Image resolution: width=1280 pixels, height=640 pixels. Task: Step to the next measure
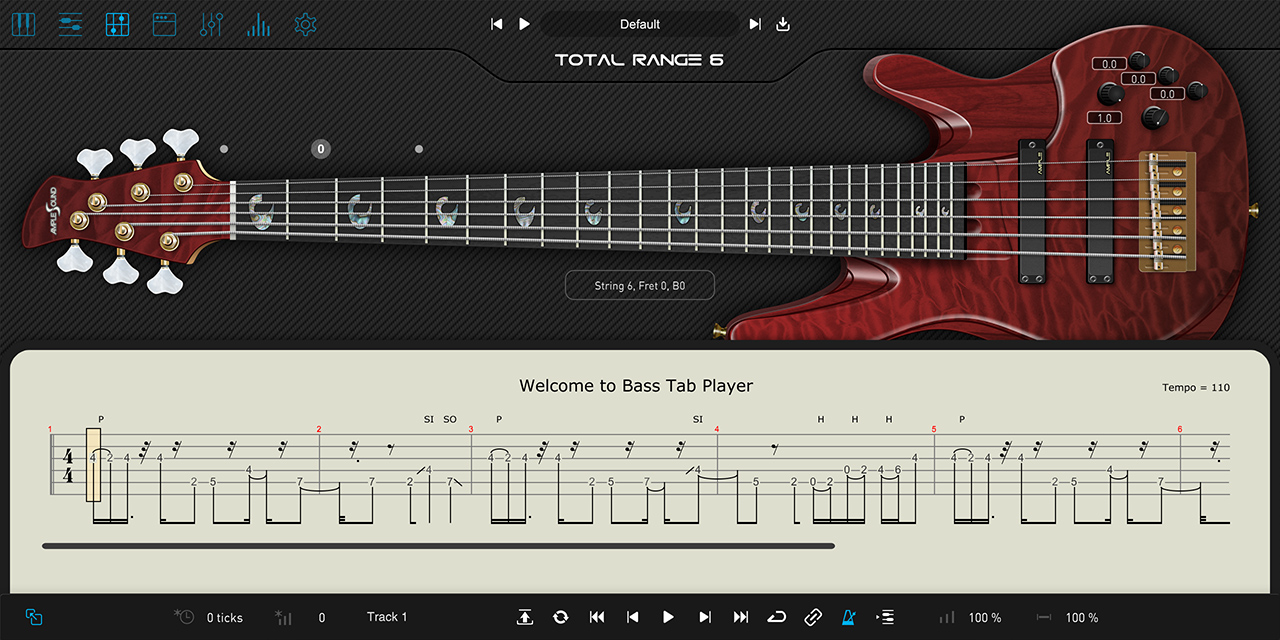pyautogui.click(x=705, y=617)
